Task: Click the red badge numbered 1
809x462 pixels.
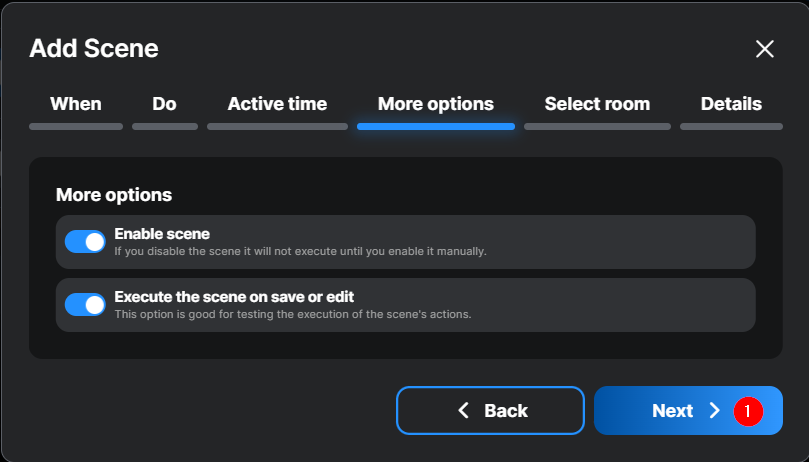Action: (748, 411)
